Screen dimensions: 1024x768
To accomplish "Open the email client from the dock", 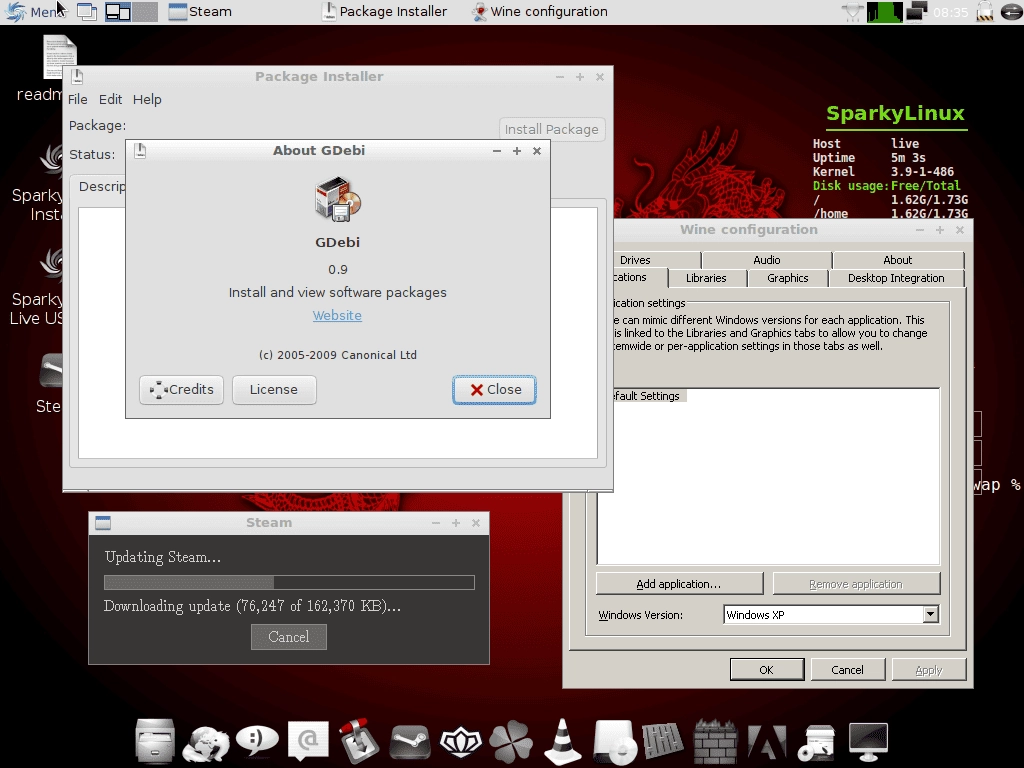I will (308, 740).
